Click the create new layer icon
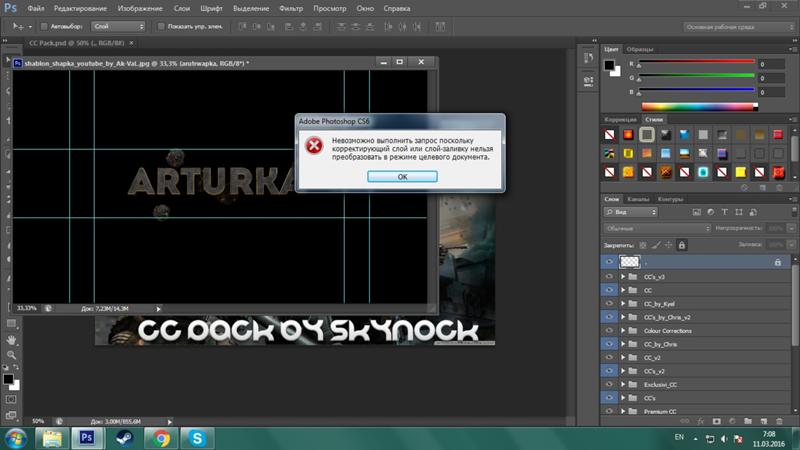The height and width of the screenshot is (450, 800). 763,421
